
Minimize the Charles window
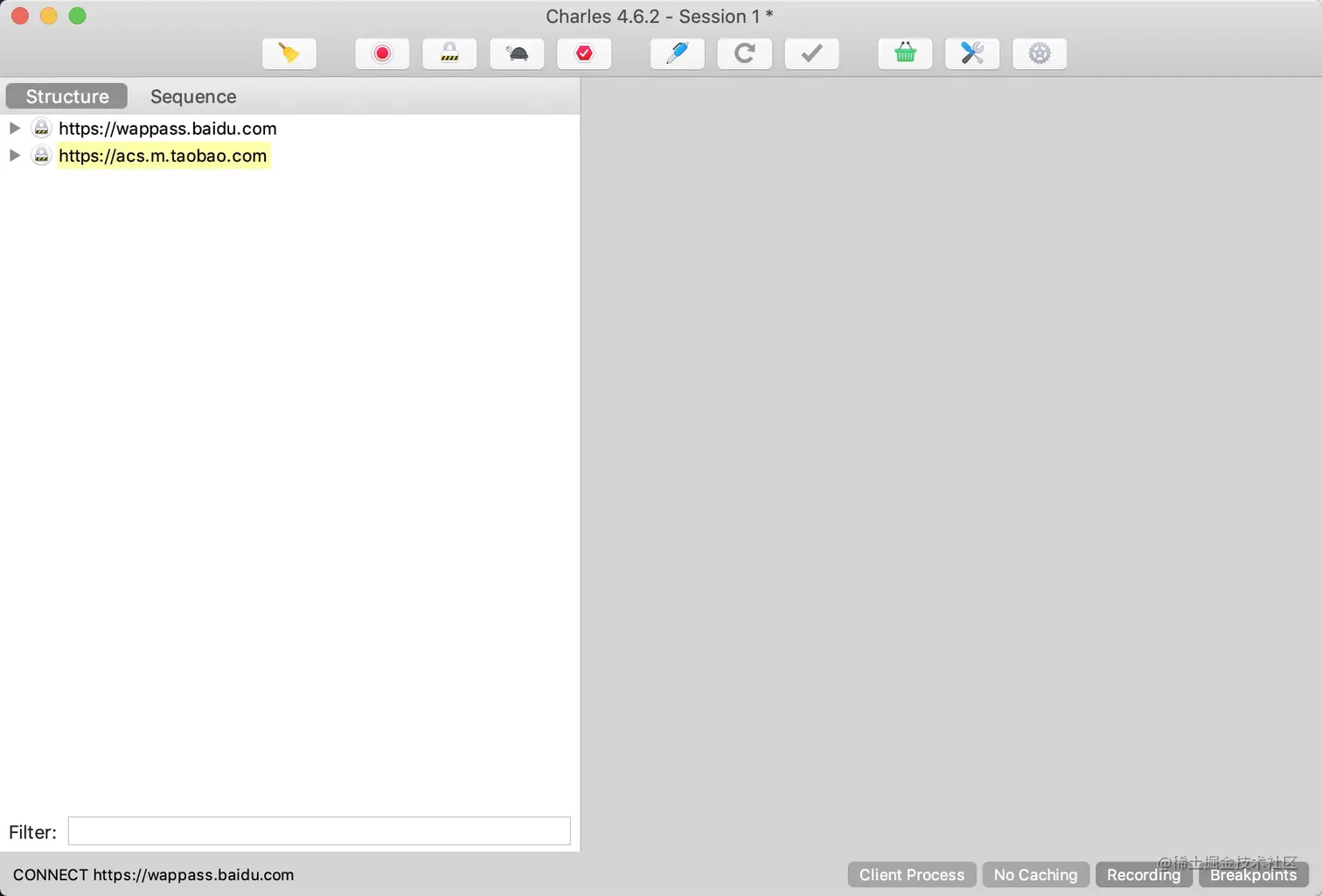(x=49, y=16)
